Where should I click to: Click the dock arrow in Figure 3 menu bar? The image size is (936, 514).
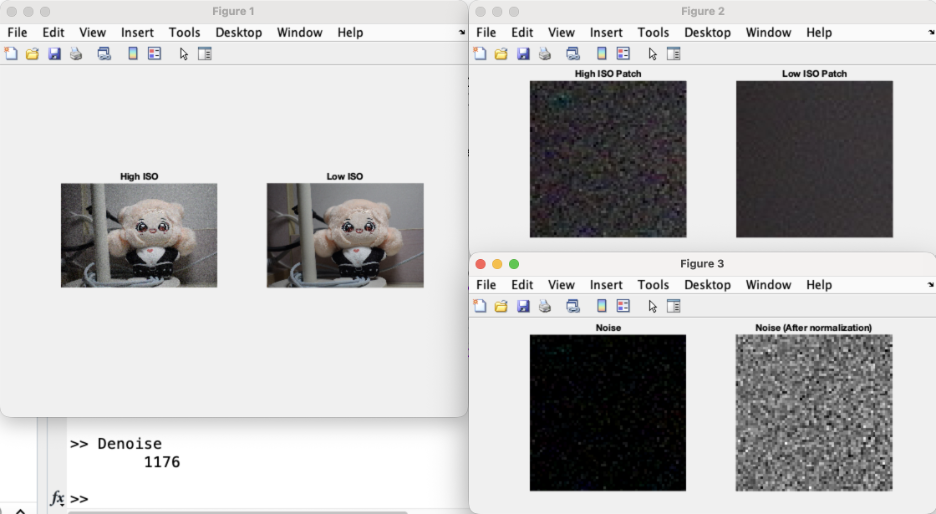(930, 285)
